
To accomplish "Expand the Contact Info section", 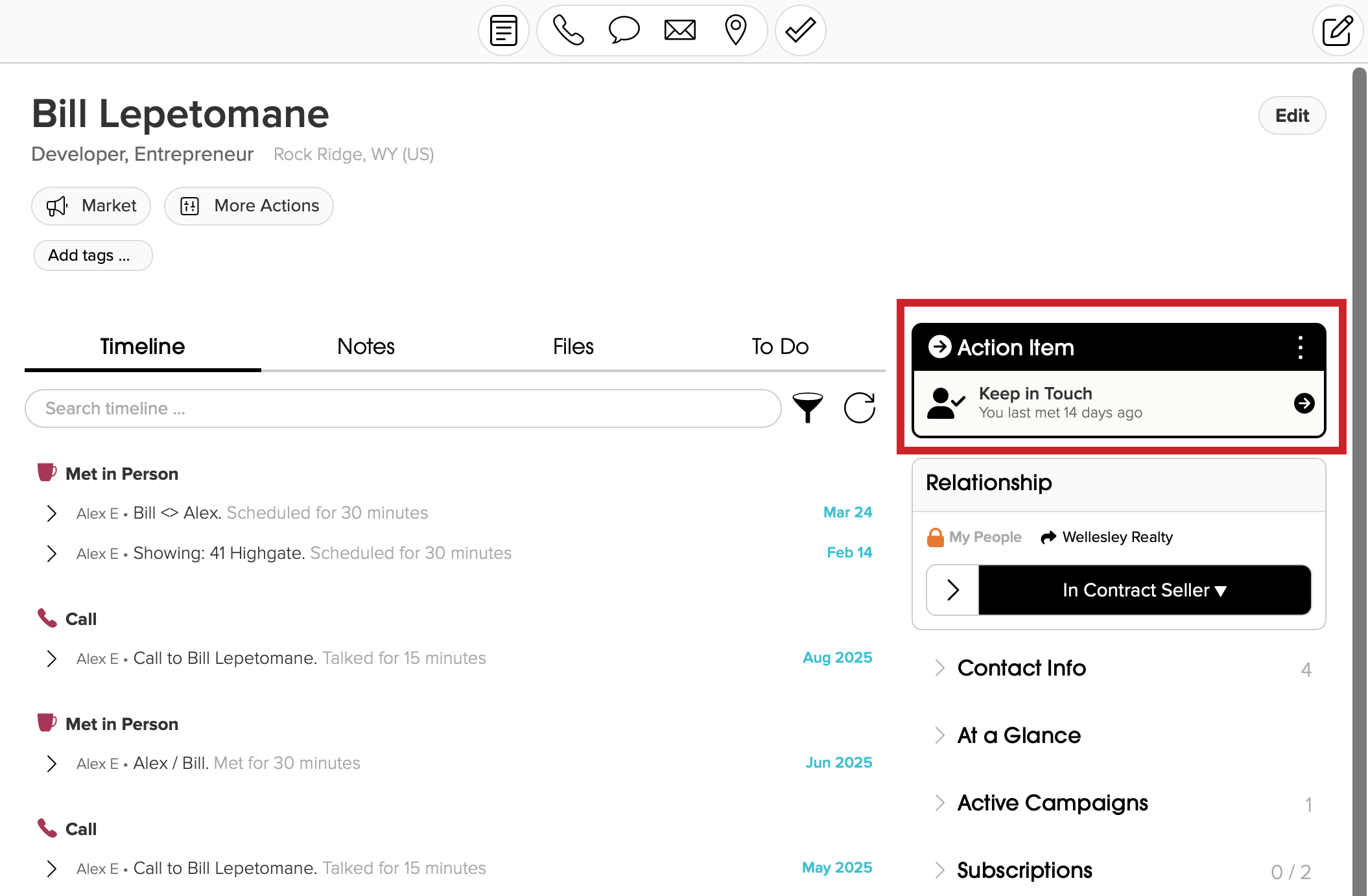I will click(1021, 668).
